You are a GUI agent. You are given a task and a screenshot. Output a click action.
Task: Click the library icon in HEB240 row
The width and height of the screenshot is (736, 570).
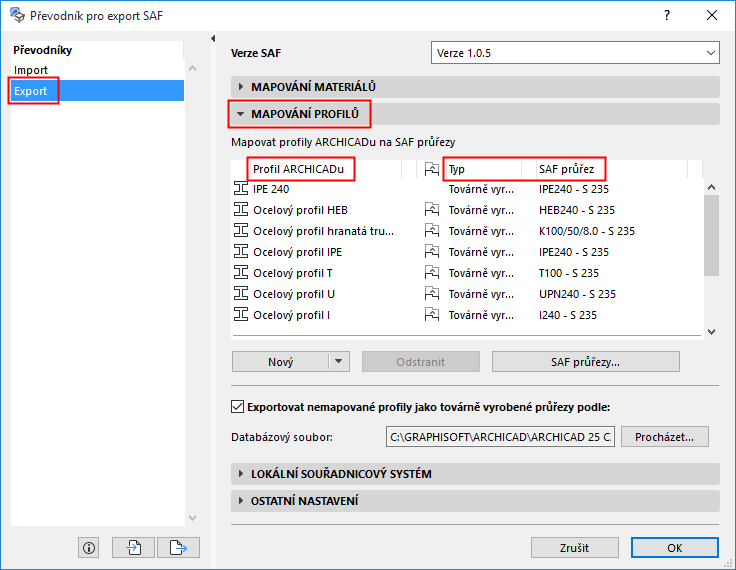[432, 210]
